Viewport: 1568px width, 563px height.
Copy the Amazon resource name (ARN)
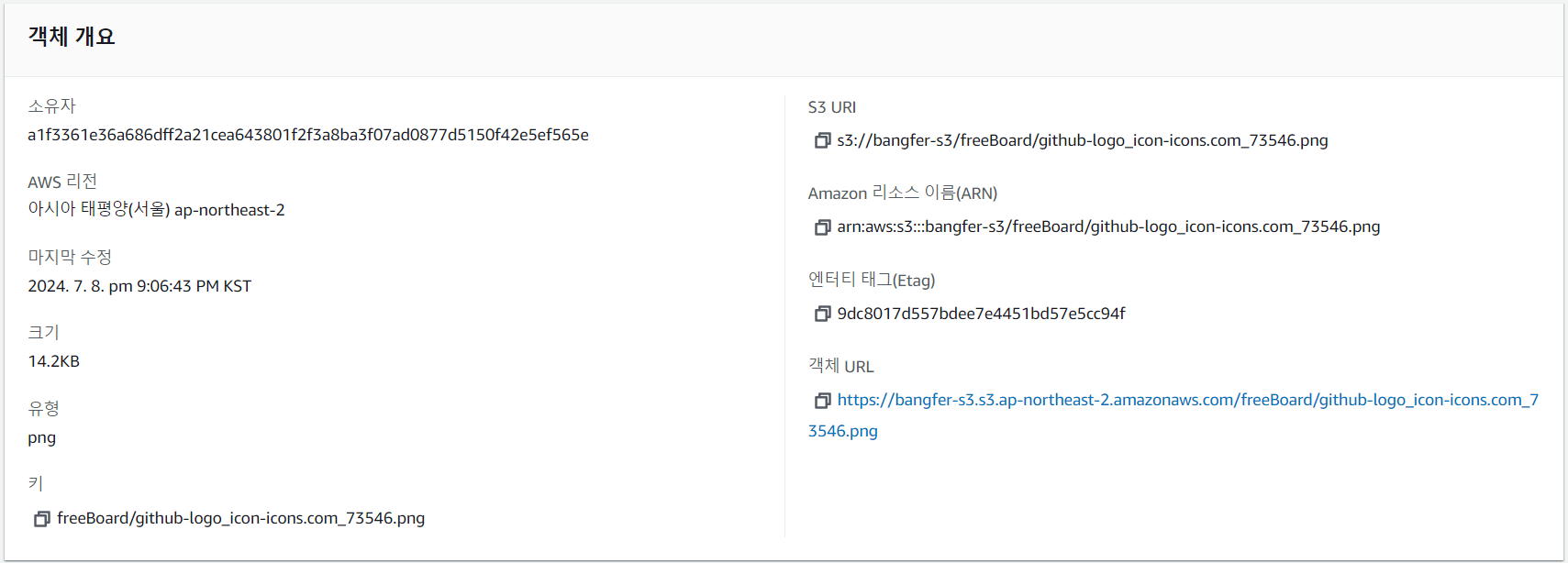822,227
